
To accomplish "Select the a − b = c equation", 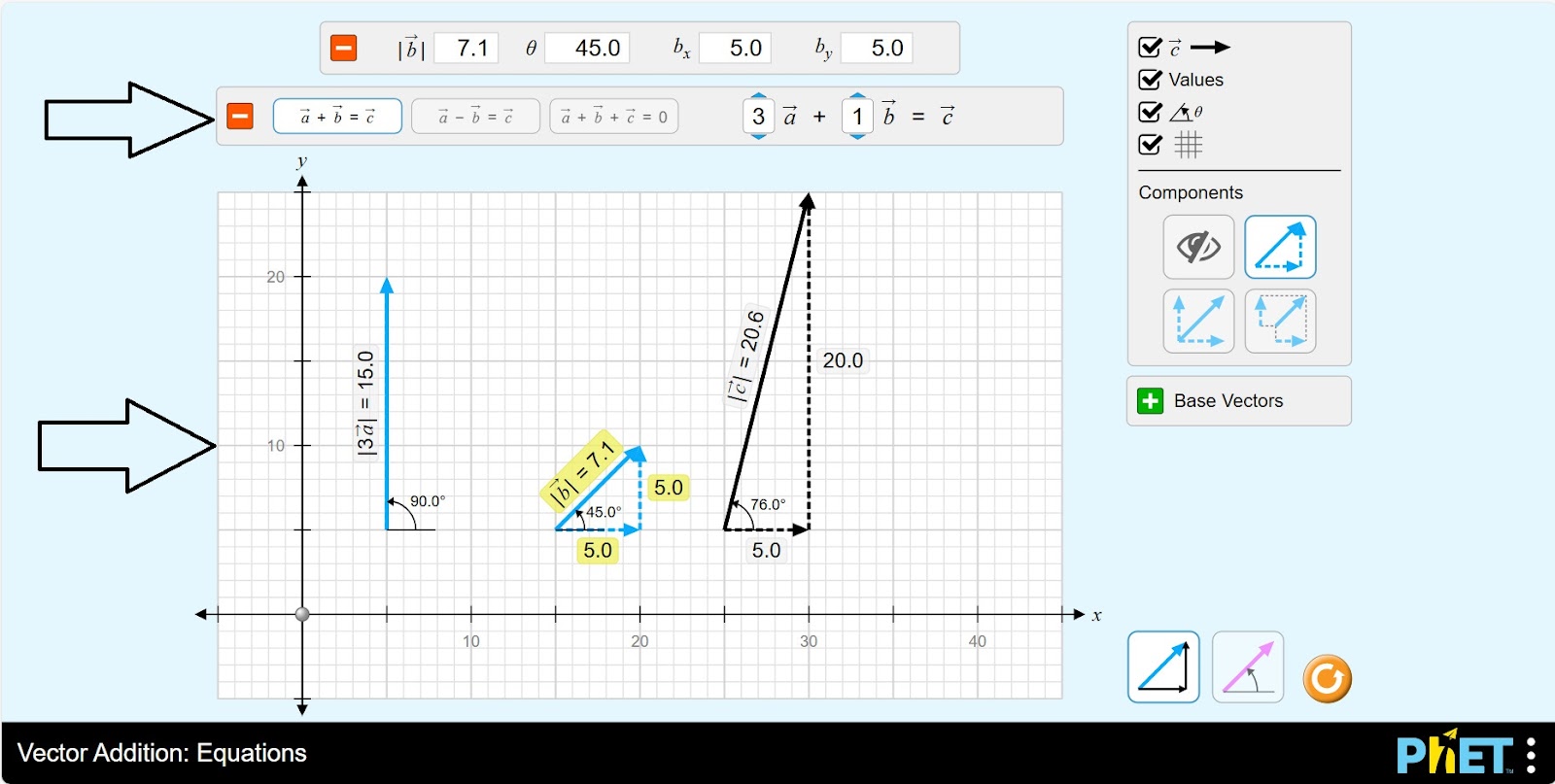I will [475, 117].
